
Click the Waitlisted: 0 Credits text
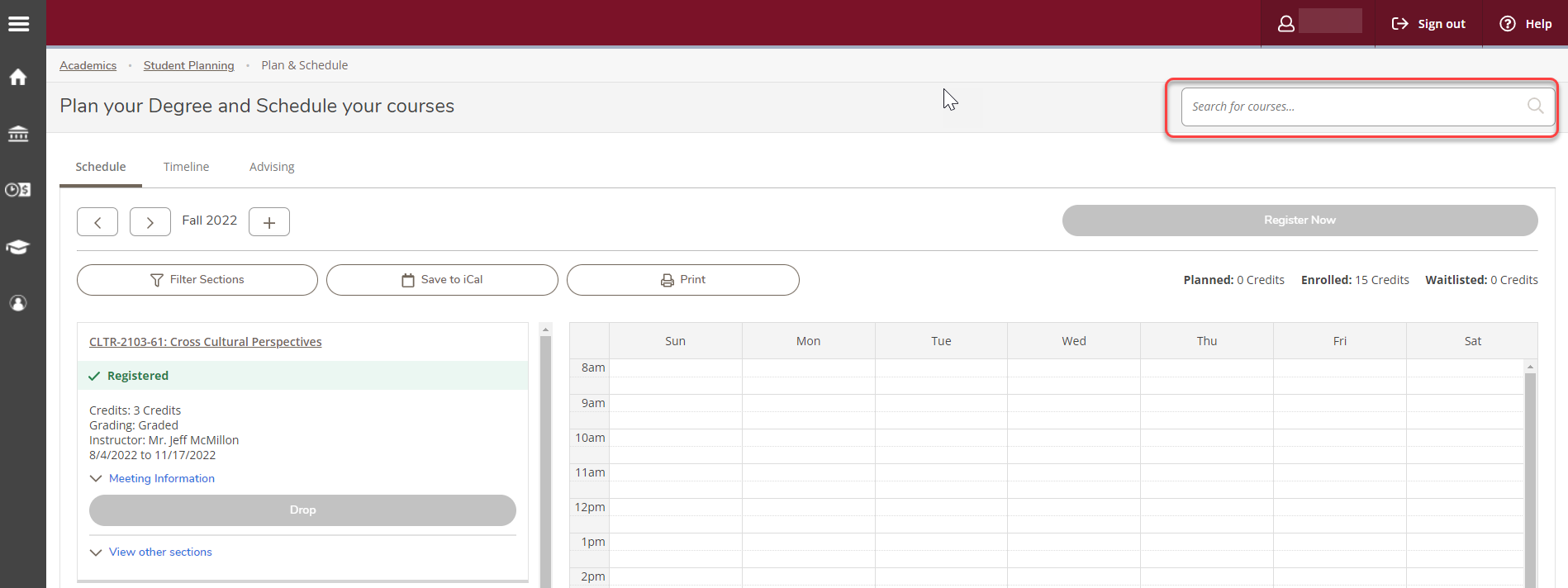pos(1481,280)
